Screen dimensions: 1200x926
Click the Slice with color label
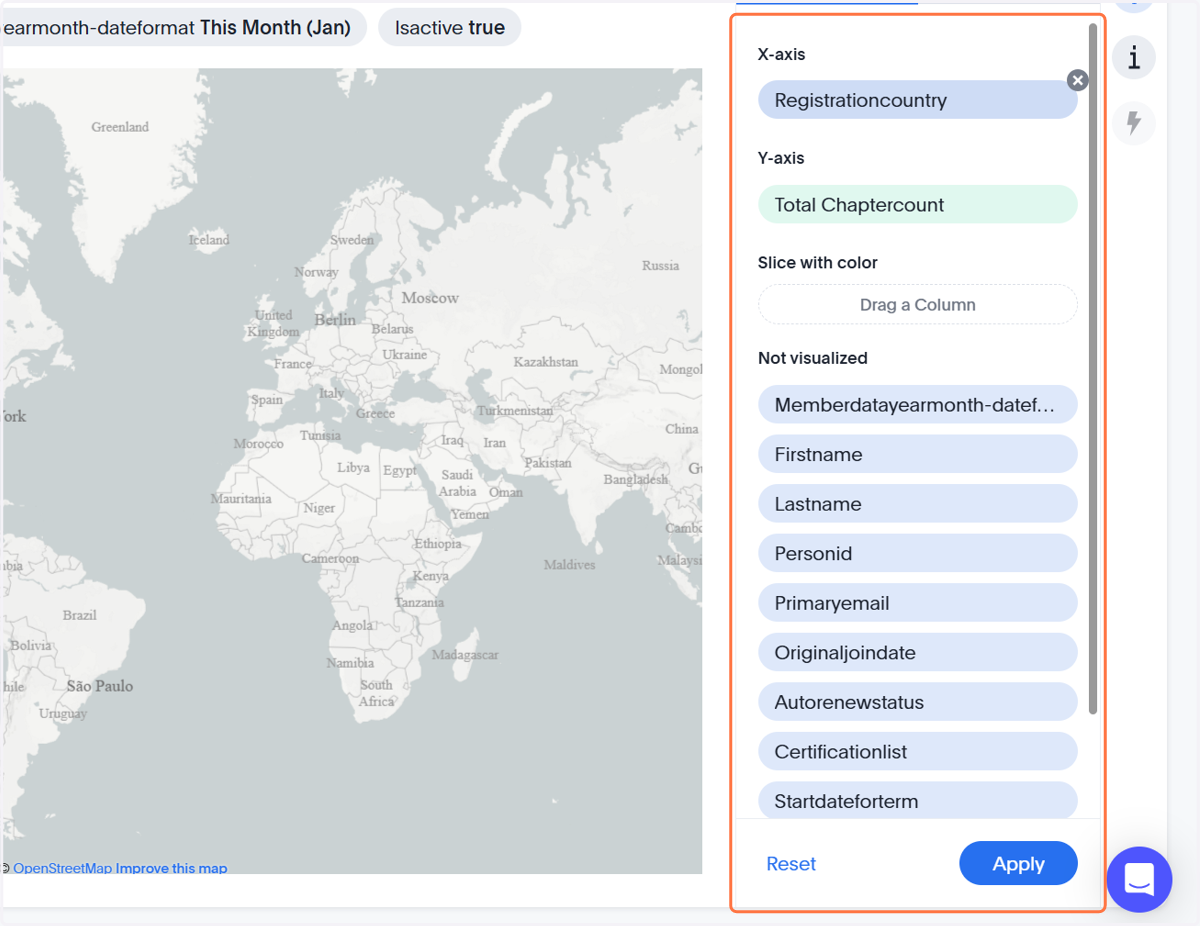pos(817,263)
